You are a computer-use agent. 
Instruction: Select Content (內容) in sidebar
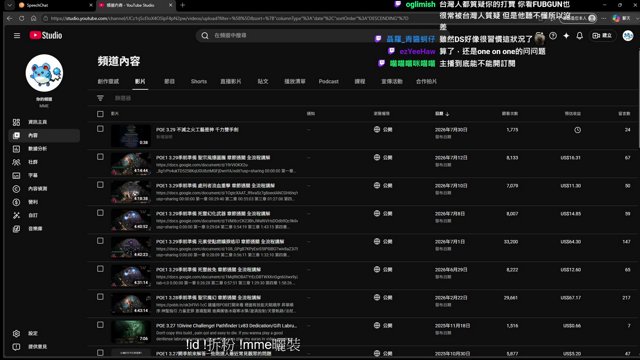(x=44, y=136)
